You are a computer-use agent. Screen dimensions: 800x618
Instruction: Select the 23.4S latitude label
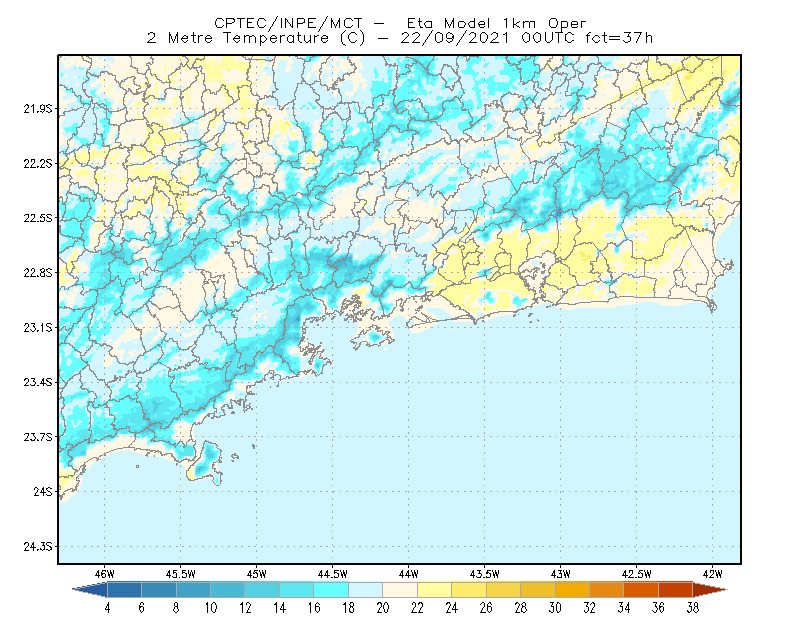tap(38, 382)
